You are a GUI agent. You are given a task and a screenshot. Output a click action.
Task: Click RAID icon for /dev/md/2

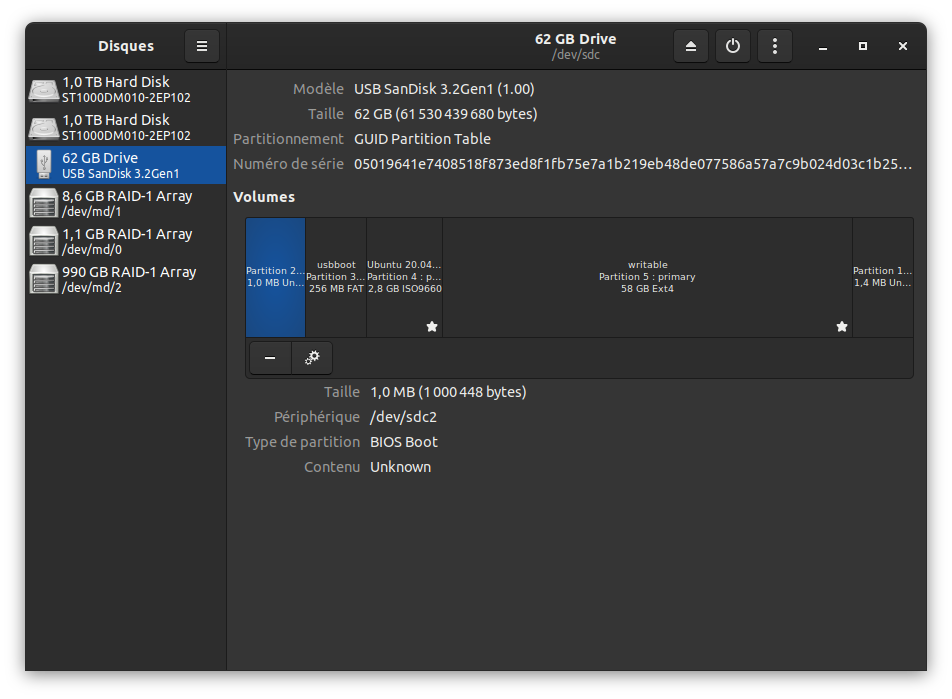click(44, 279)
